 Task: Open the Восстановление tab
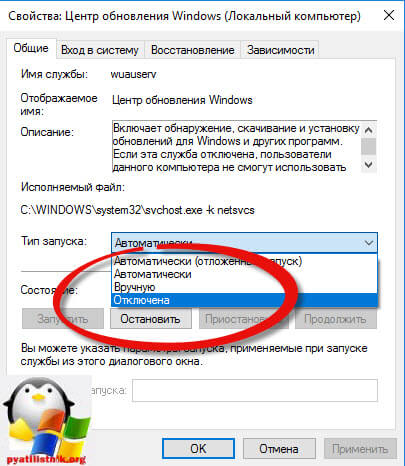pos(192,50)
